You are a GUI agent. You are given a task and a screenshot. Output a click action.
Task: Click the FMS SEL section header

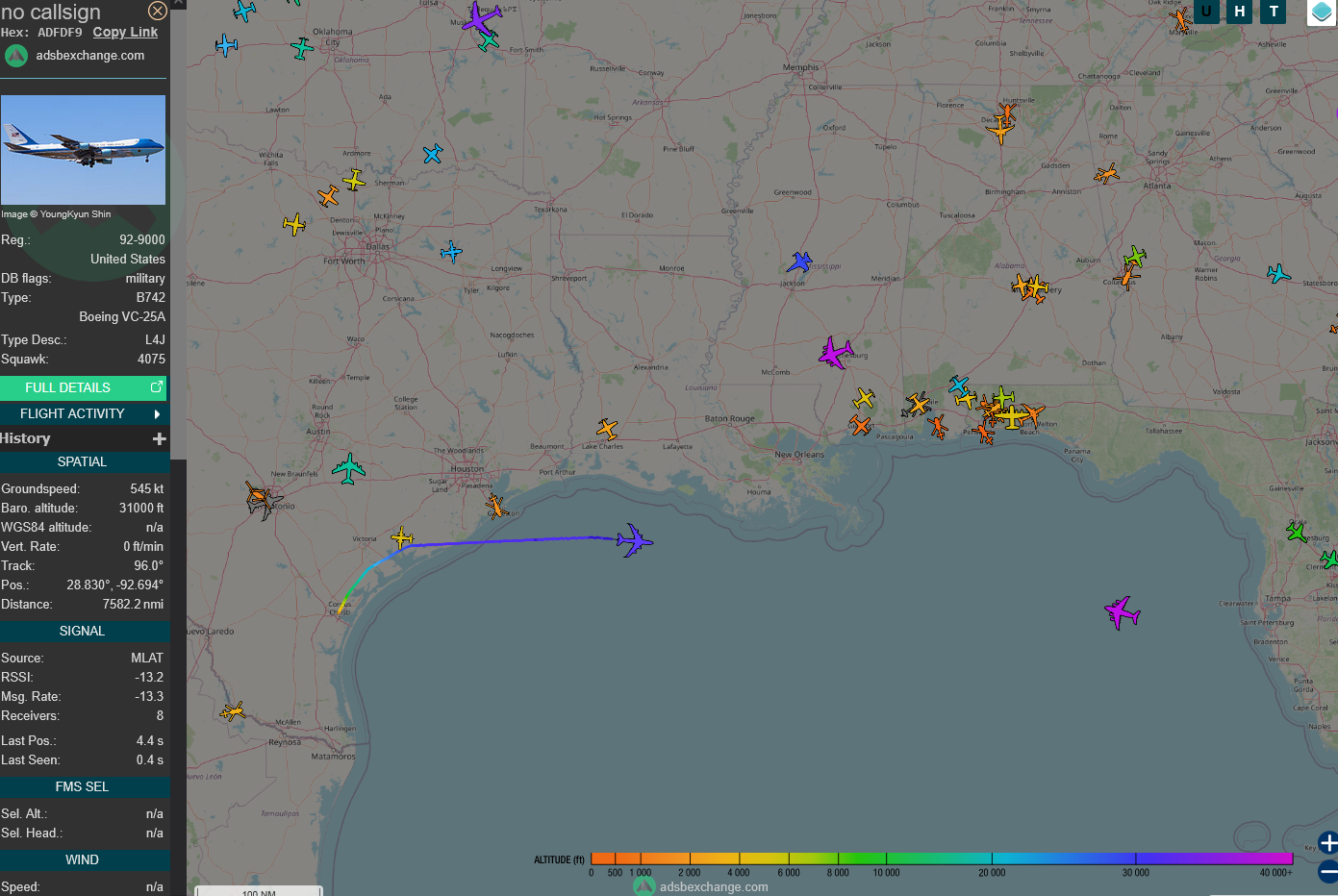coord(83,787)
